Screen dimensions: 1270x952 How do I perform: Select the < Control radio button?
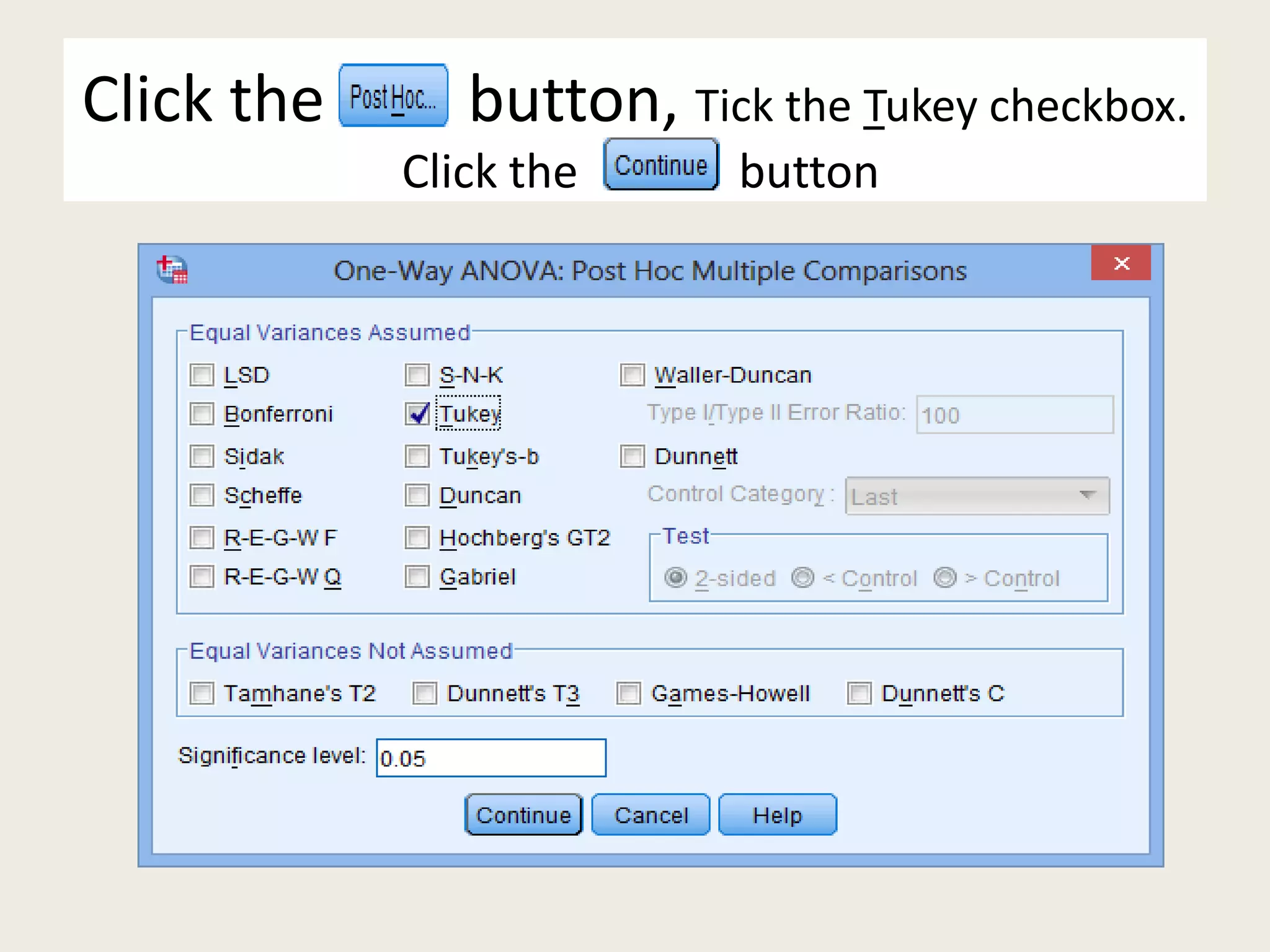802,578
